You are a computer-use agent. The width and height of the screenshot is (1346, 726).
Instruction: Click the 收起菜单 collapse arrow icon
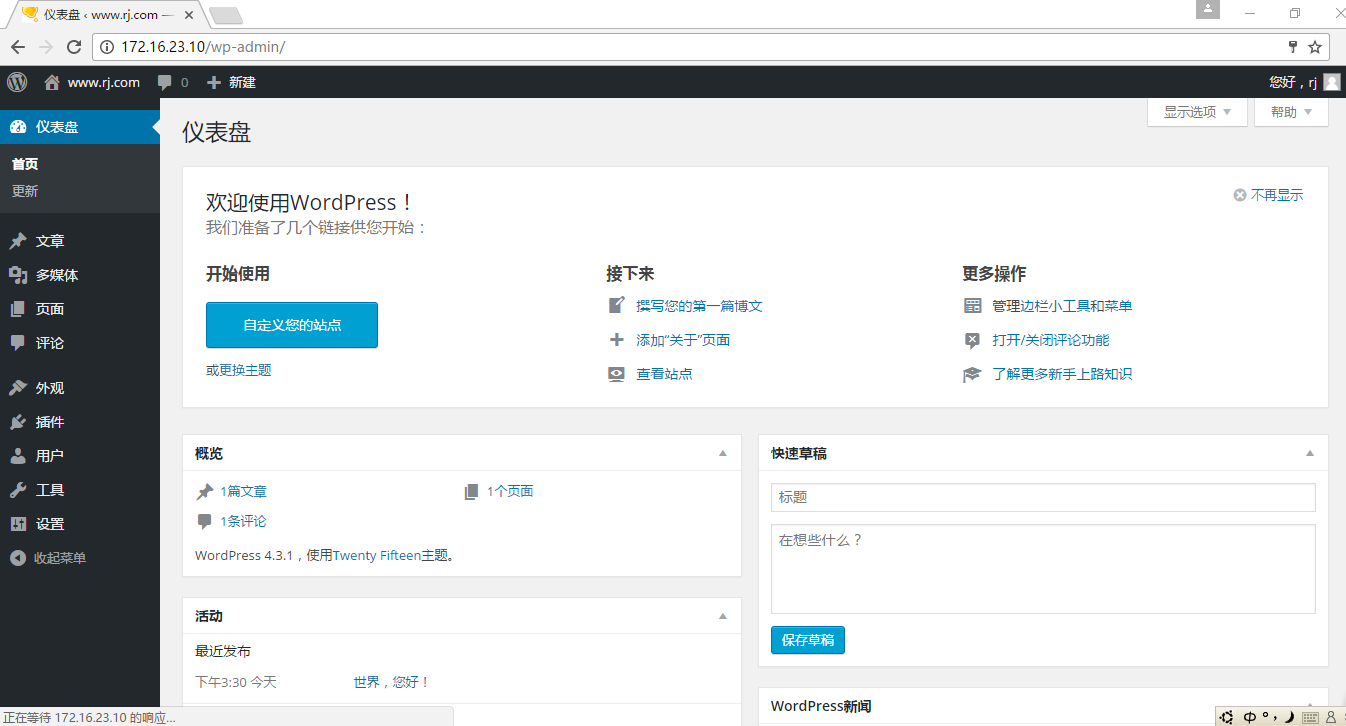pyautogui.click(x=18, y=558)
